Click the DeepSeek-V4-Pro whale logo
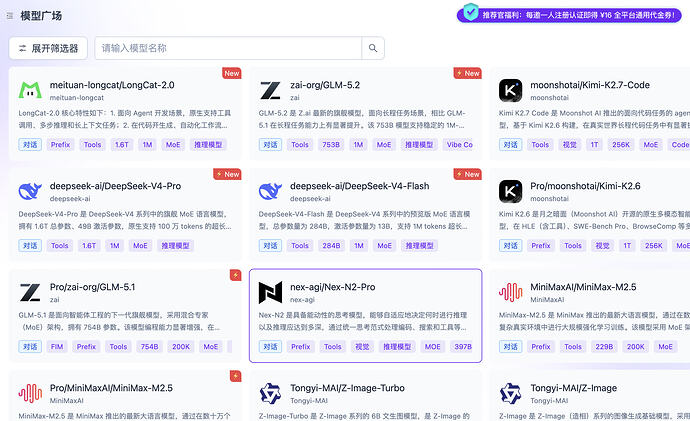 tap(30, 191)
